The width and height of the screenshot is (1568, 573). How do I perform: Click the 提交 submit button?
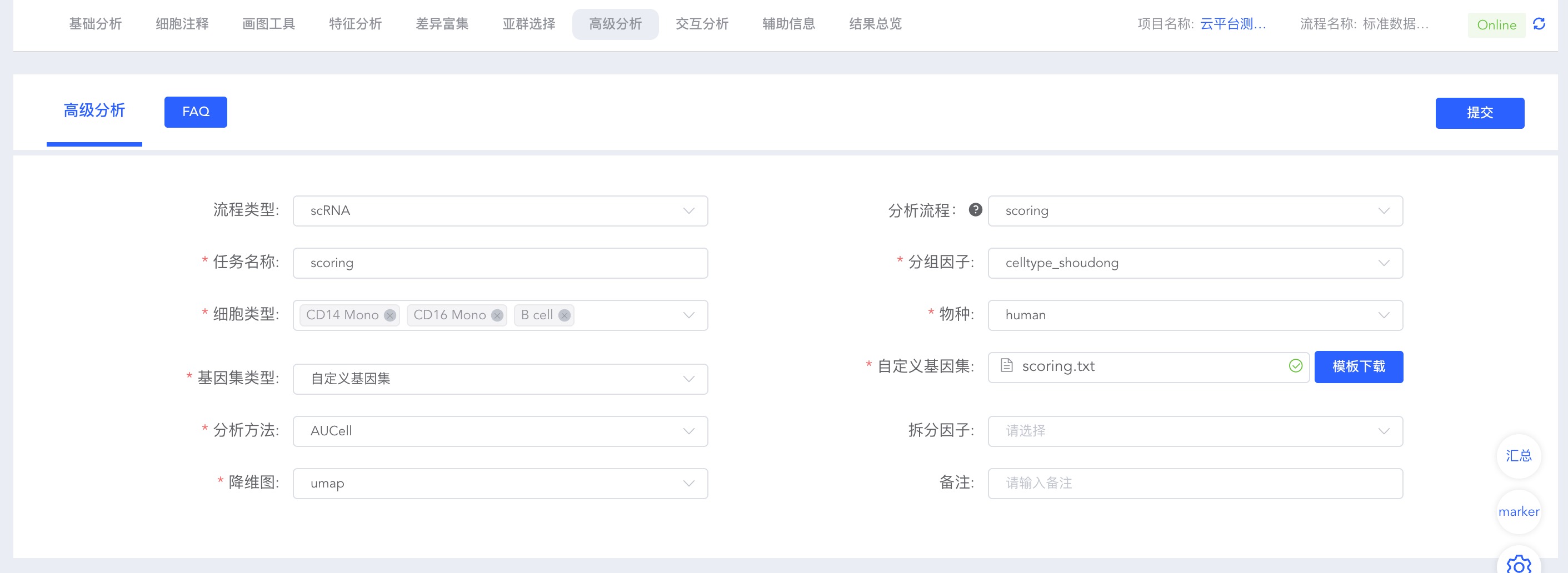1479,113
